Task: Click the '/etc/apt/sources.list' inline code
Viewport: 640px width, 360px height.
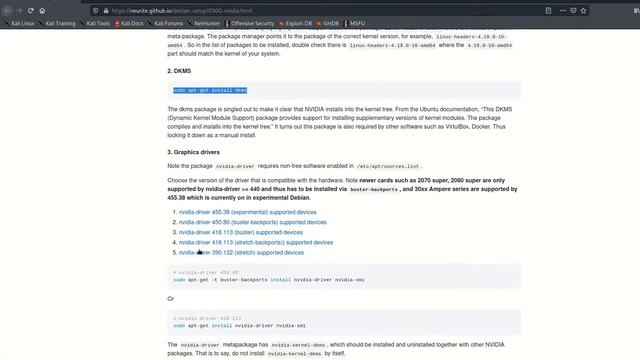Action: pos(388,167)
